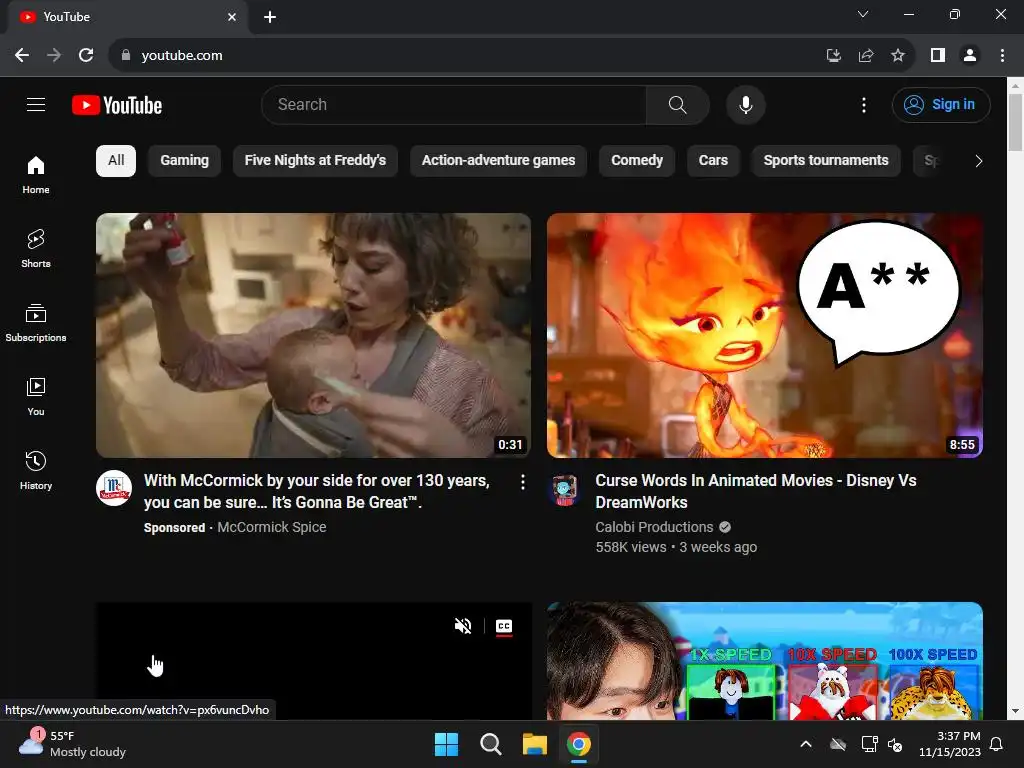The height and width of the screenshot is (768, 1024).
Task: Open Calobi Productions channel avatar
Action: click(x=565, y=490)
